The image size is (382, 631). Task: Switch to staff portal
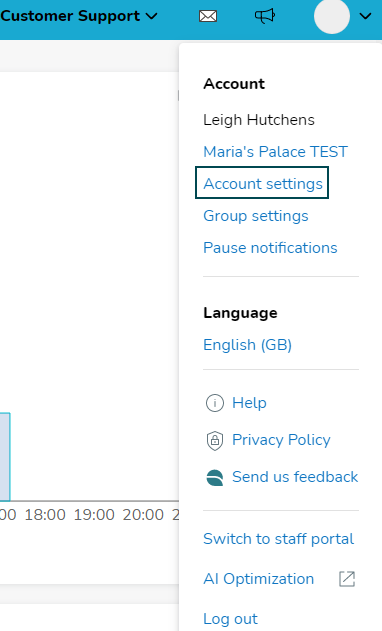(279, 539)
